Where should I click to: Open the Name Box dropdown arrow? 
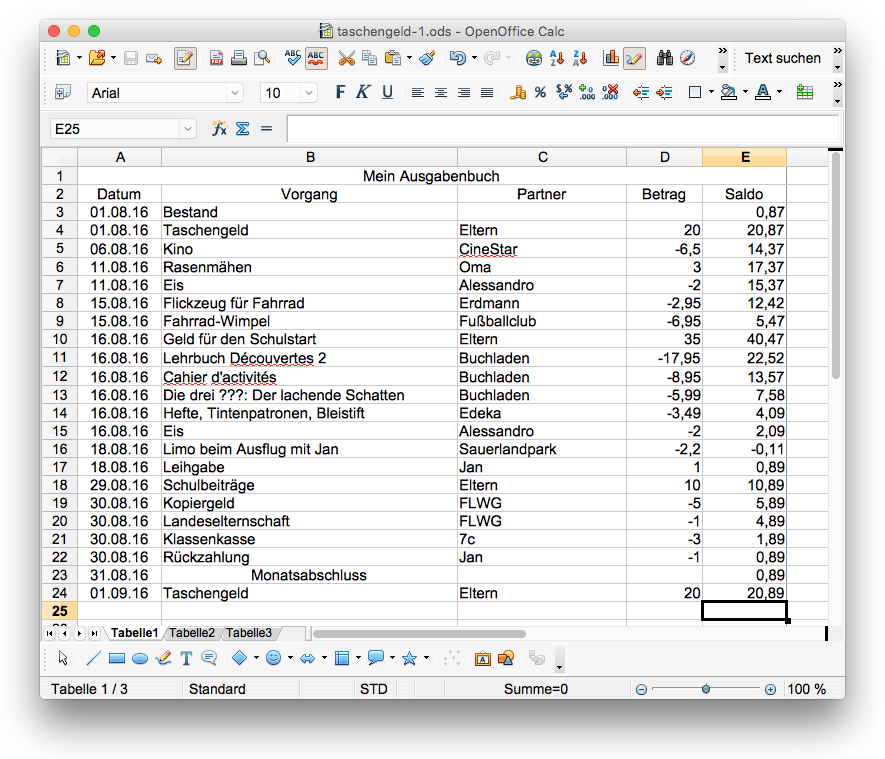(188, 129)
